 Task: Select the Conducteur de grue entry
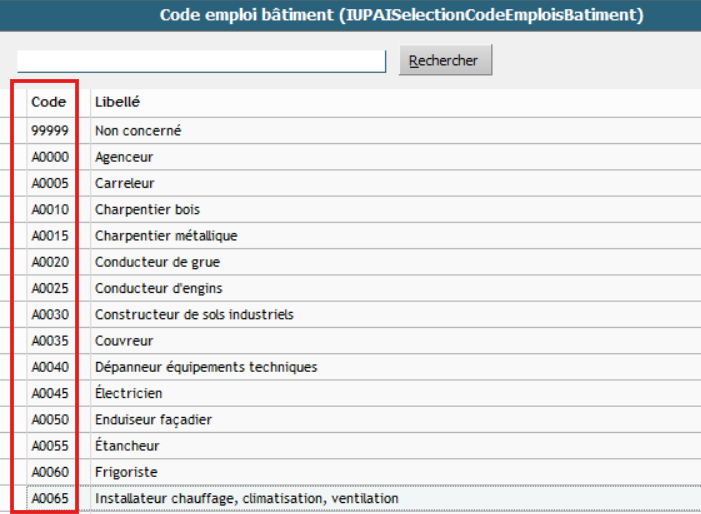(157, 262)
